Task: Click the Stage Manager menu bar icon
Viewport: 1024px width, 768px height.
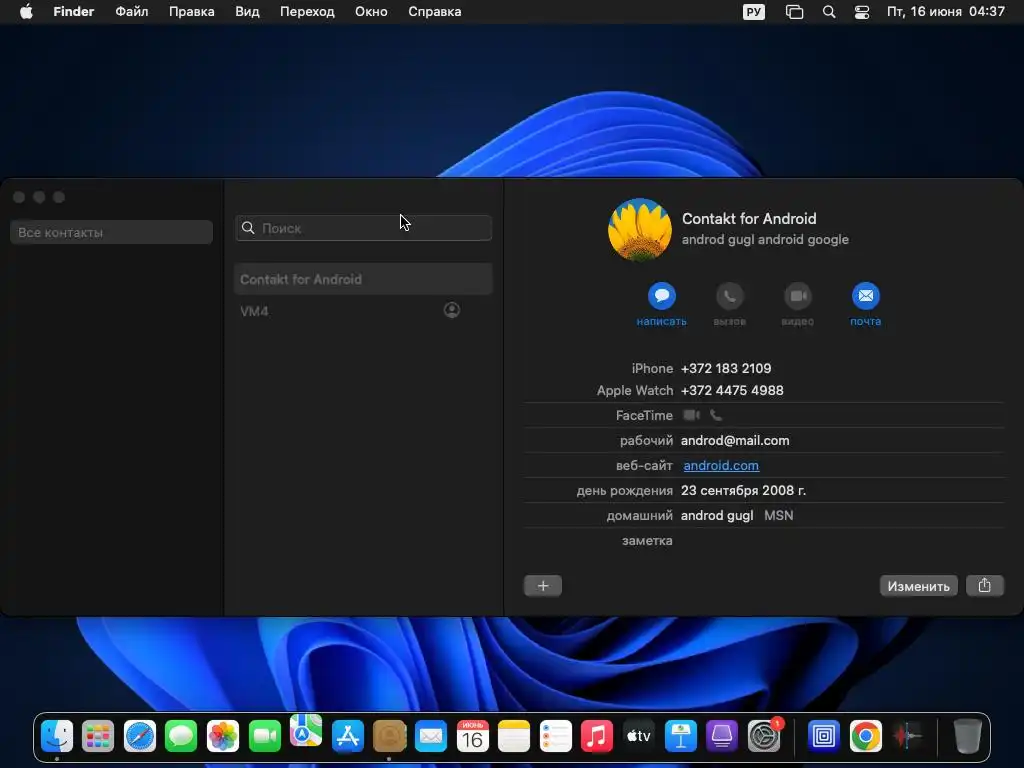Action: [x=794, y=12]
